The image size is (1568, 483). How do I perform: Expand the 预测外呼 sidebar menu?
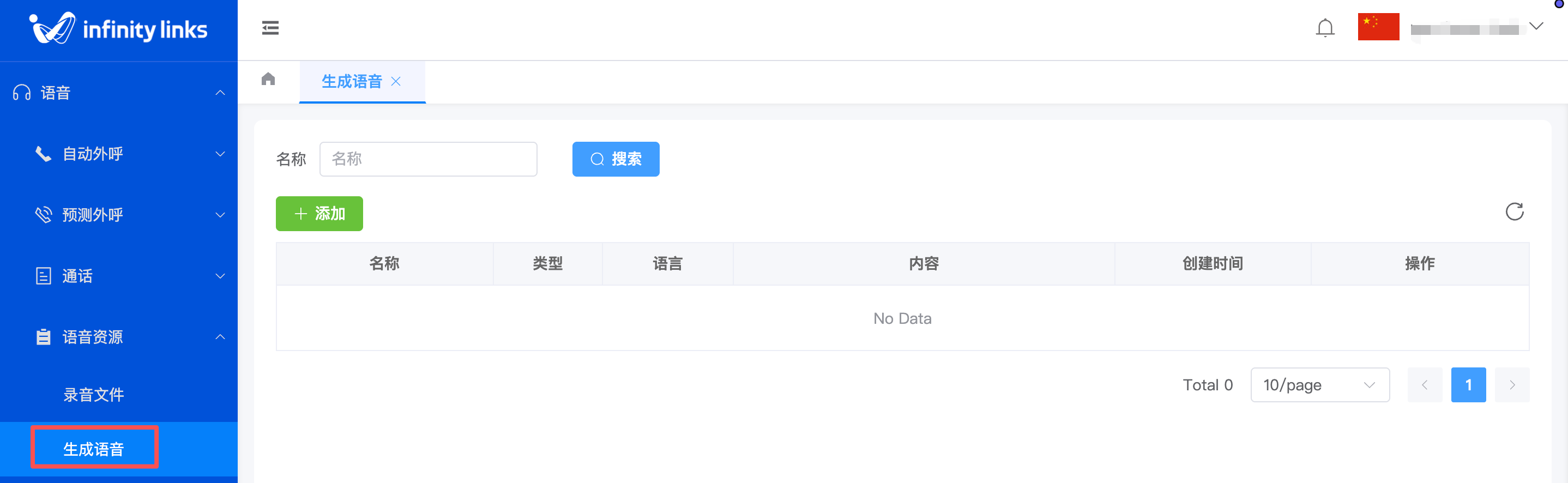[x=119, y=215]
